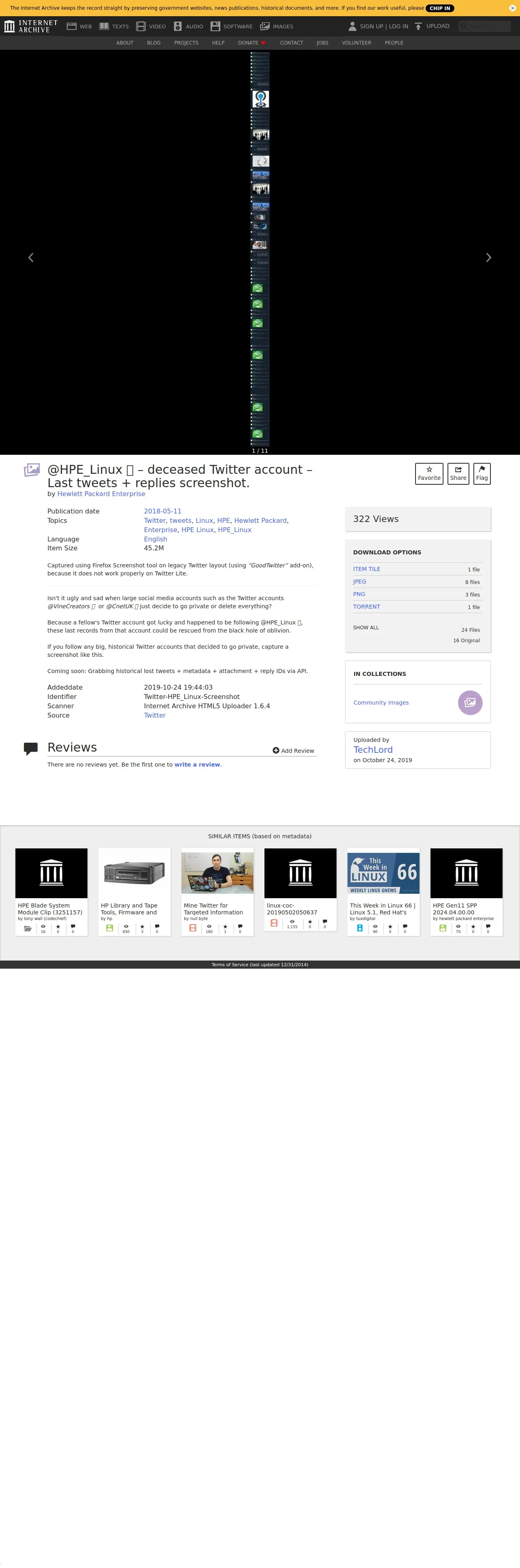This screenshot has height=1568, width=520.
Task: Open the HELP menu item
Action: [x=218, y=43]
